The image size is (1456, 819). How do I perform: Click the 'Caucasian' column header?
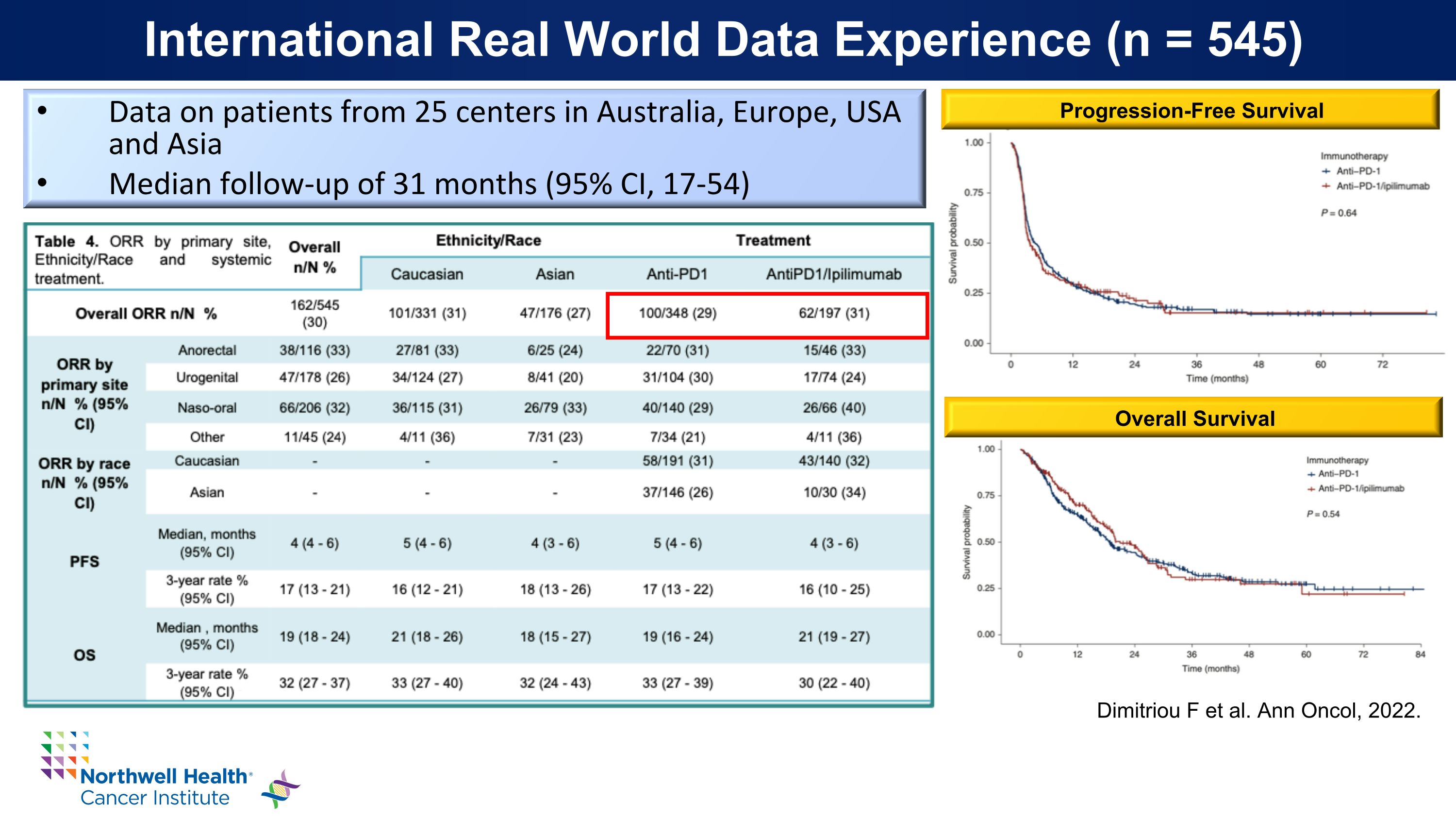pos(427,274)
